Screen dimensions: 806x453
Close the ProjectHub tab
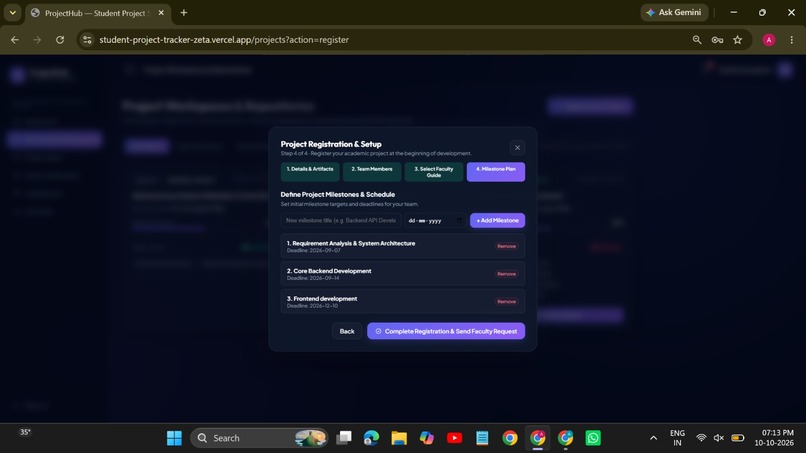[161, 13]
